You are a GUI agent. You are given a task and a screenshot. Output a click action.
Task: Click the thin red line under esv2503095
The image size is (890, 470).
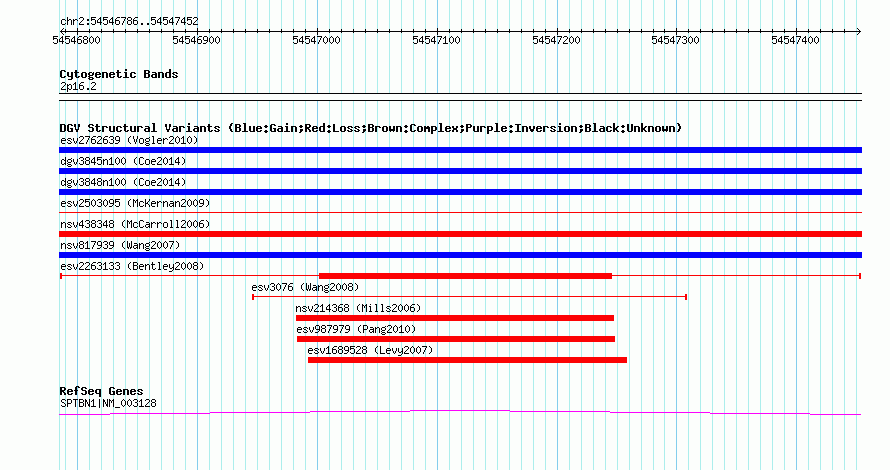pos(460,213)
